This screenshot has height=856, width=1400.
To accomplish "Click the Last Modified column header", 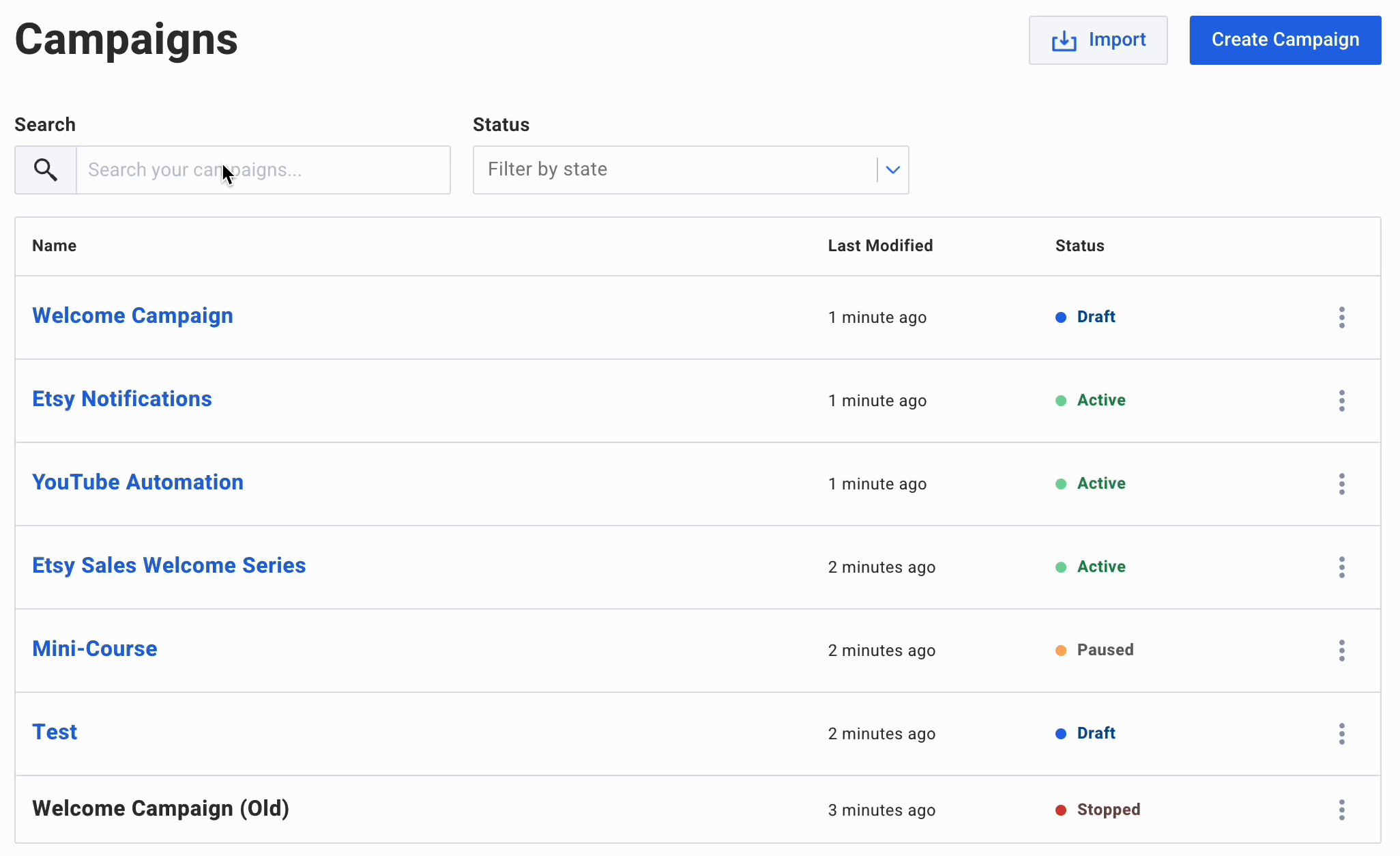I will click(880, 245).
